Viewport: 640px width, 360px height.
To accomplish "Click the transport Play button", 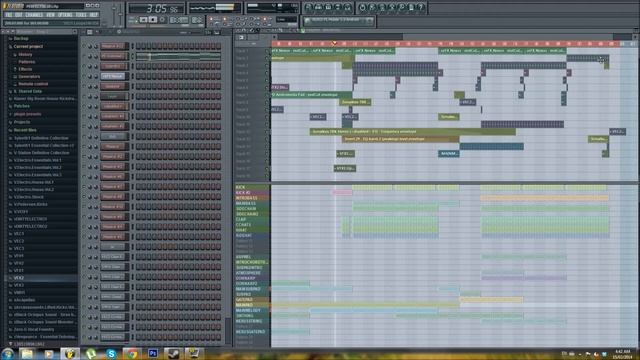I will (x=144, y=20).
